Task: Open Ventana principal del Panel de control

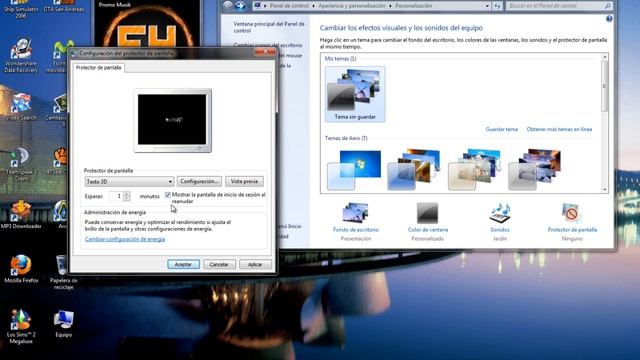Action: (x=269, y=27)
